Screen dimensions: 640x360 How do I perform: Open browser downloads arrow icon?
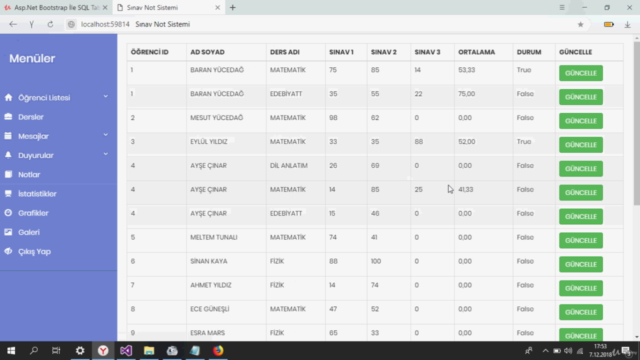tap(627, 24)
